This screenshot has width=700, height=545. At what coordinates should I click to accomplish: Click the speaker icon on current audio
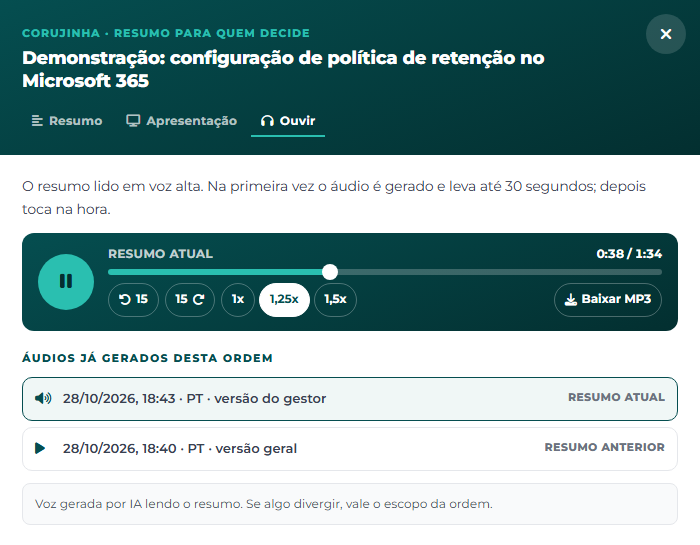pos(43,398)
